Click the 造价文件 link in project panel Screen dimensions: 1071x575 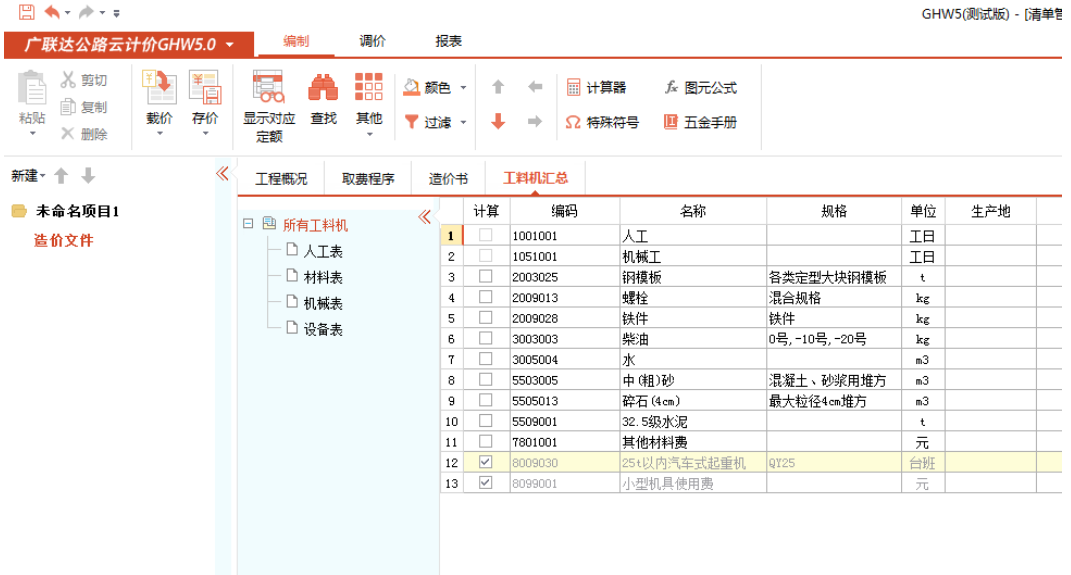[64, 240]
